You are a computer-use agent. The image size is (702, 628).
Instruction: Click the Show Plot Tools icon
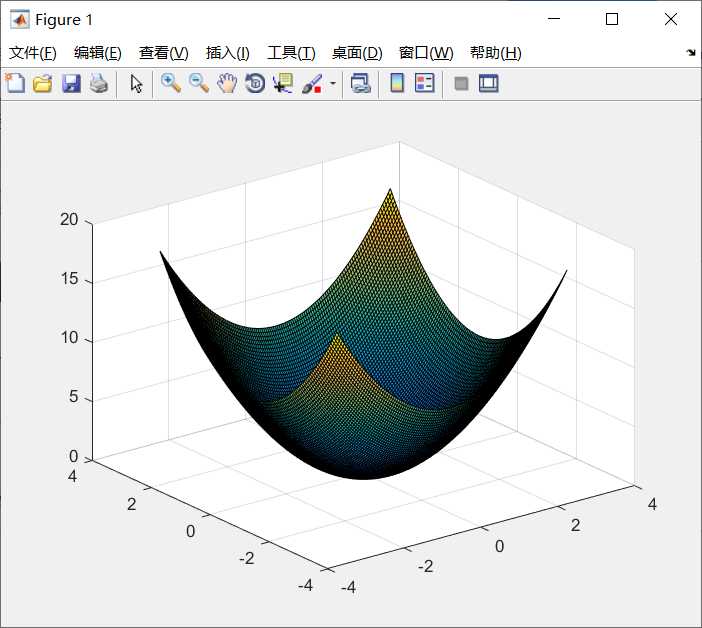[488, 83]
